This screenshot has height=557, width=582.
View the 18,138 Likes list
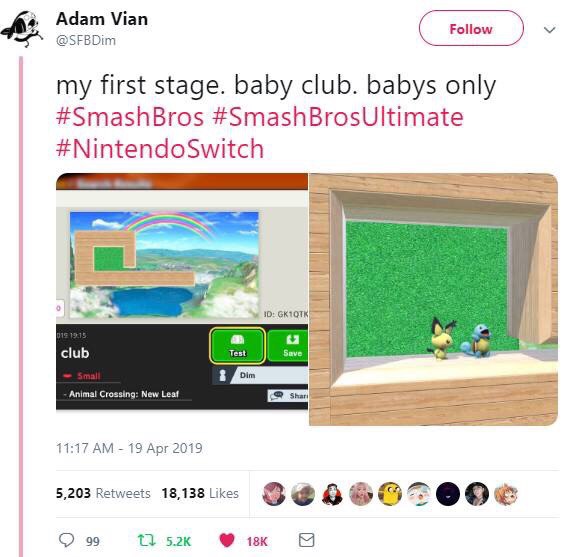(x=200, y=493)
